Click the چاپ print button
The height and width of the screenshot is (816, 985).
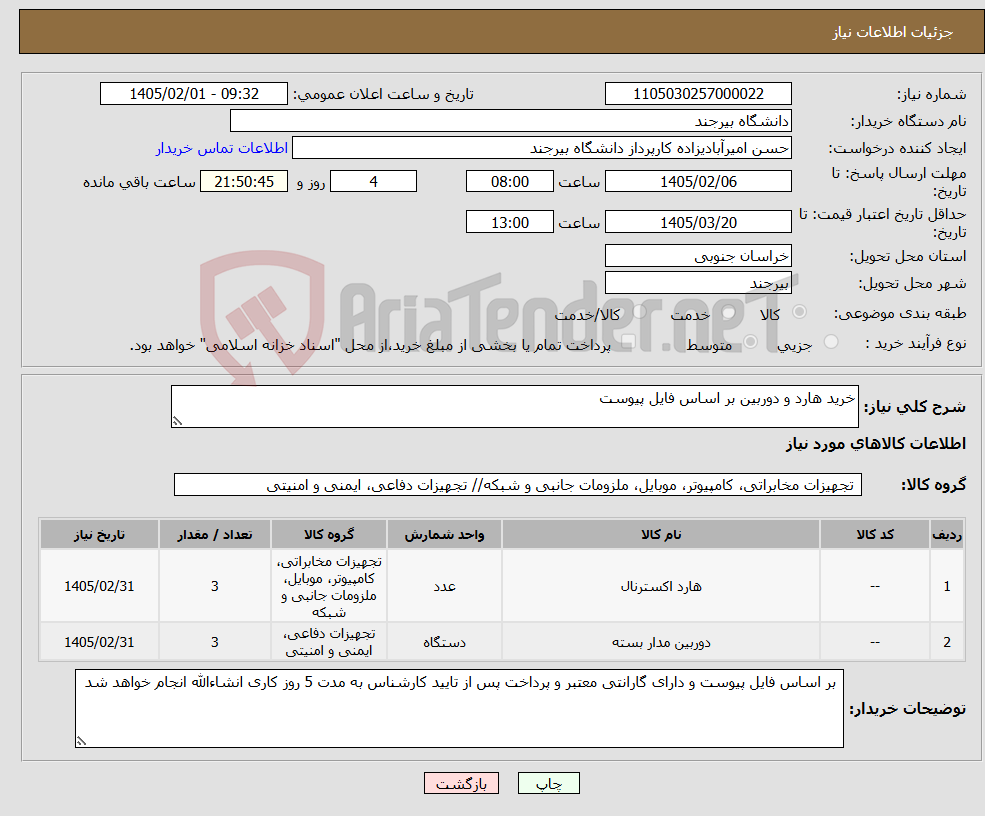(548, 783)
